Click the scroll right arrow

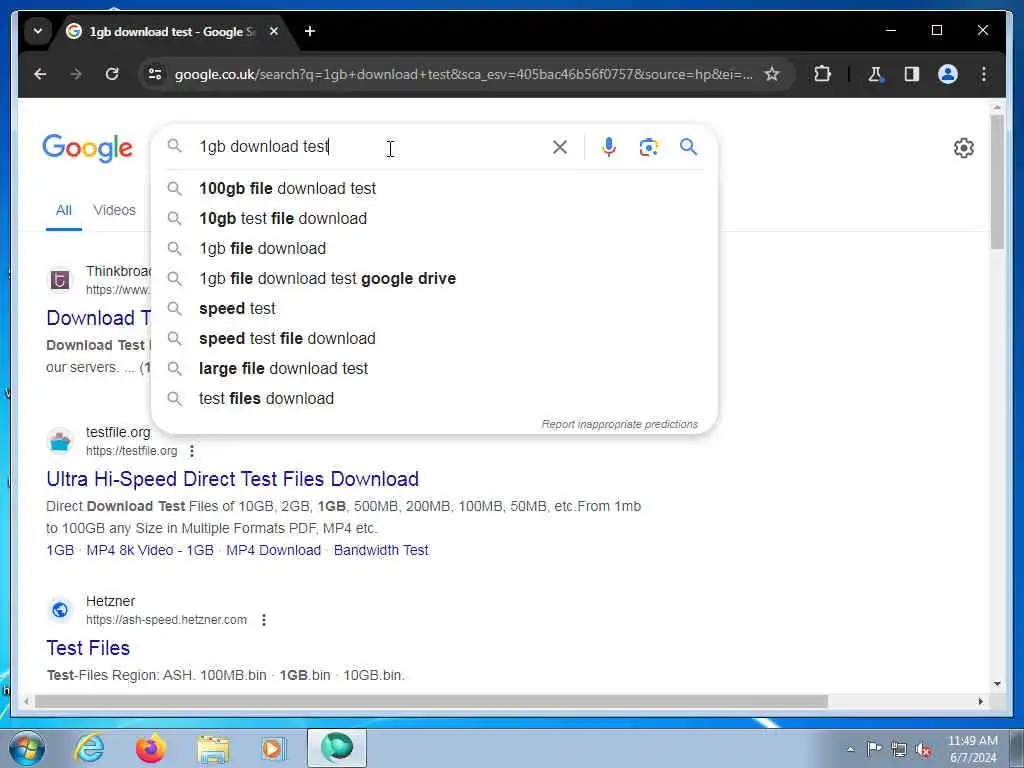(980, 702)
